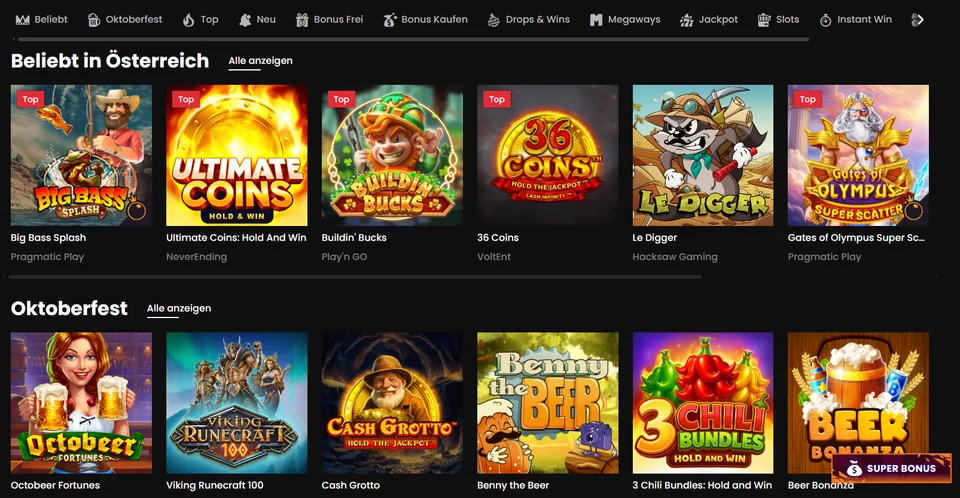Click Hacksaw Gaming provider name
This screenshot has width=960, height=498.
coord(675,257)
